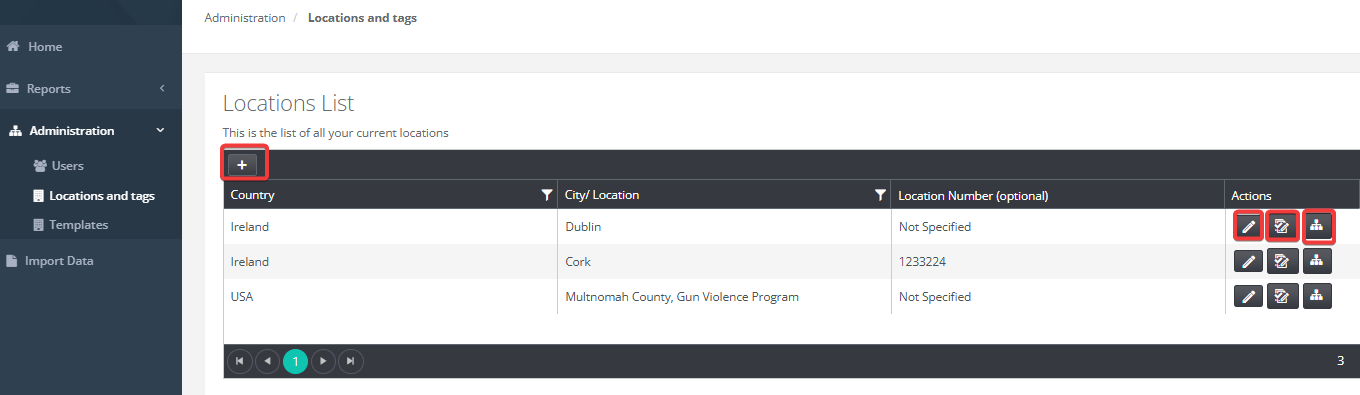1360x395 pixels.
Task: Open the Country column filter
Action: [546, 195]
